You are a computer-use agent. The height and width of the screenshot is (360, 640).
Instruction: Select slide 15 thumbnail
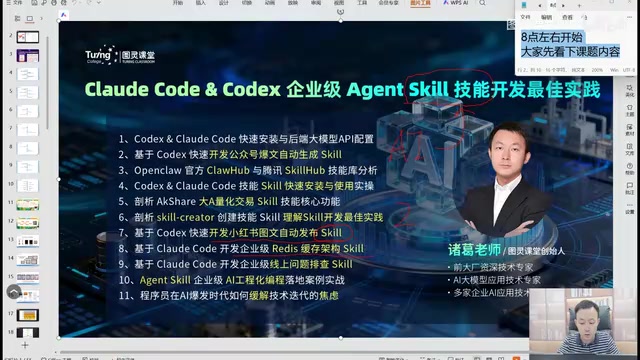pos(28,278)
